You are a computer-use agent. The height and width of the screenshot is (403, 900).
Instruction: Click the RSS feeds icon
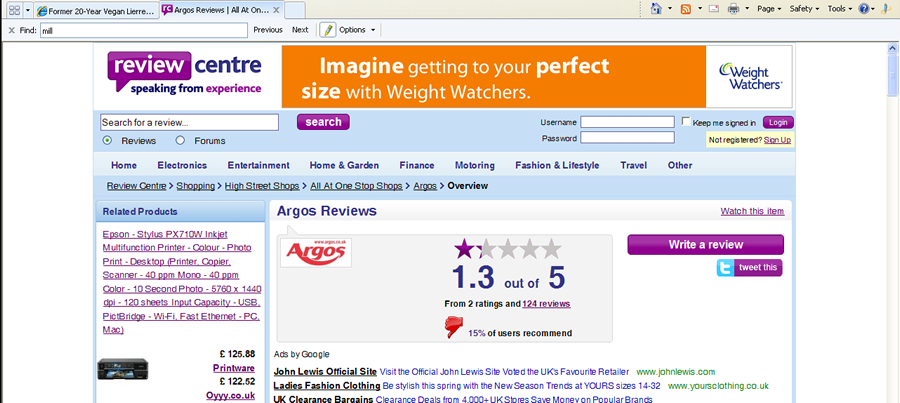pyautogui.click(x=685, y=9)
